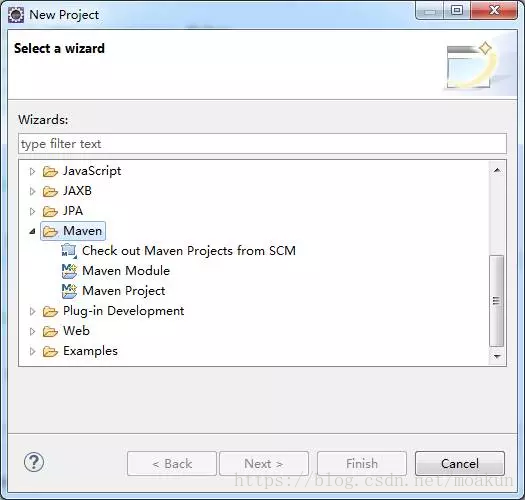525x500 pixels.
Task: Select the 'Maven Project' wizard
Action: click(124, 291)
